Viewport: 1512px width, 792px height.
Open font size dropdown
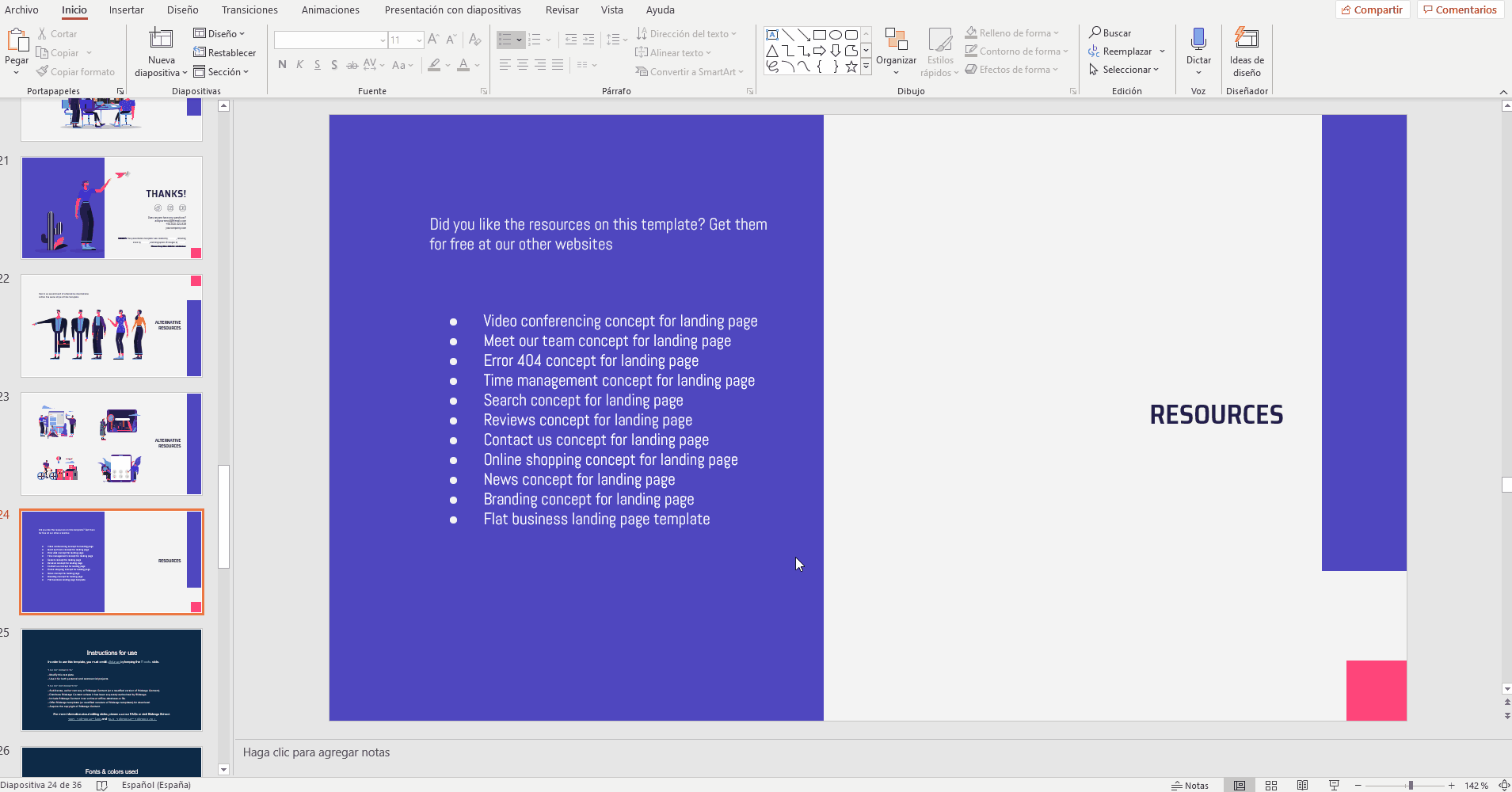[x=418, y=40]
